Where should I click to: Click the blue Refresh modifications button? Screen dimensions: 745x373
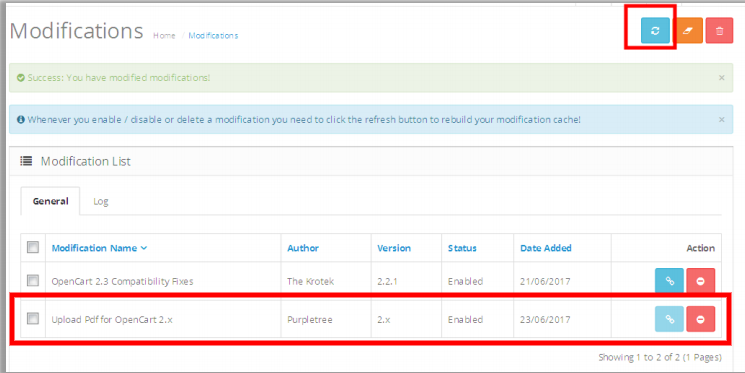click(x=655, y=30)
